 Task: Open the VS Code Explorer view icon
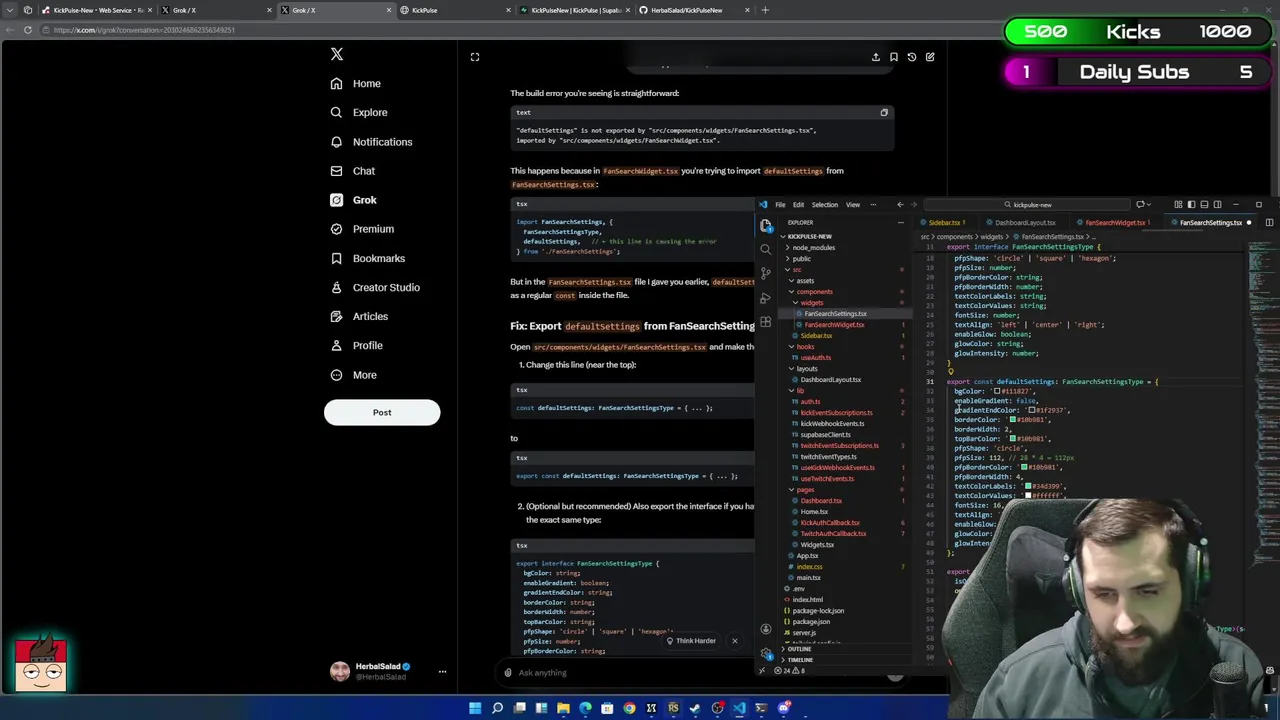pos(766,226)
